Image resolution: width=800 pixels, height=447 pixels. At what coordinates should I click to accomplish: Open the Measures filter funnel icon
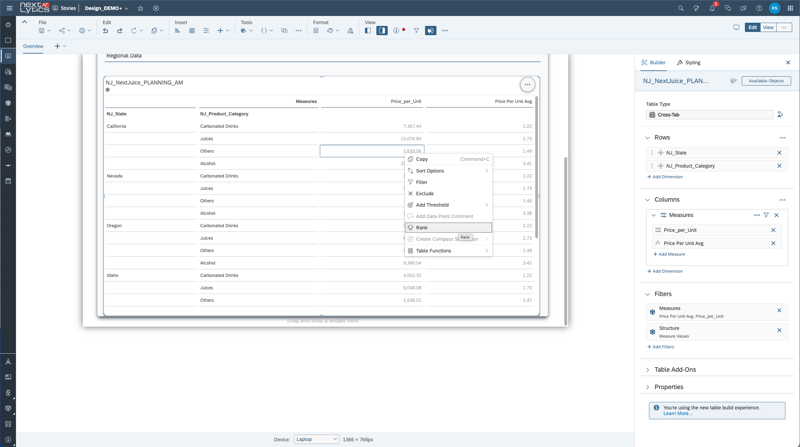766,215
